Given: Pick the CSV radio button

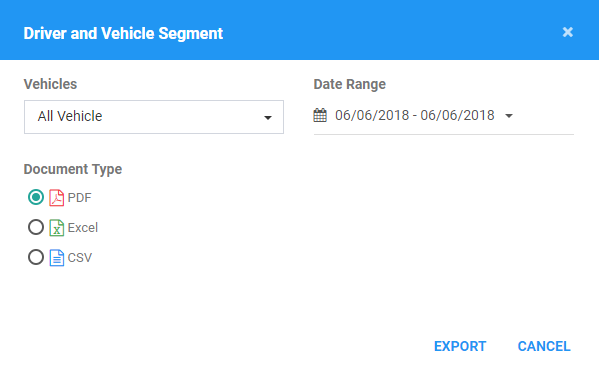Looking at the screenshot, I should click(36, 257).
